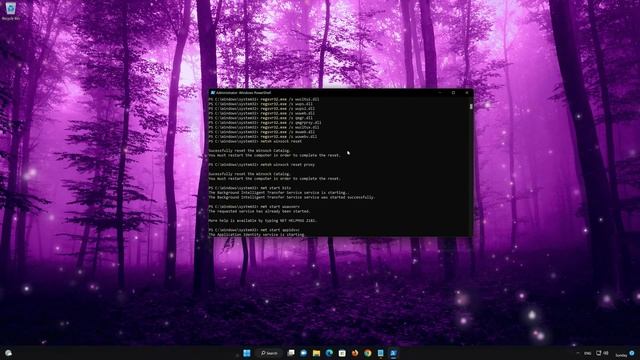
Task: Open the chat app on taskbar
Action: [x=304, y=353]
